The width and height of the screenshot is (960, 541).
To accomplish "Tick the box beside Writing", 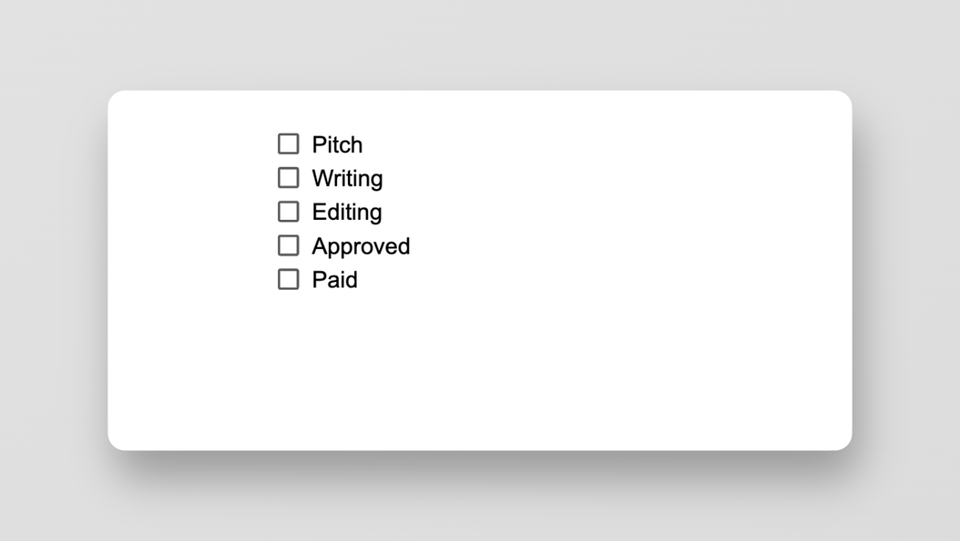I will point(288,178).
